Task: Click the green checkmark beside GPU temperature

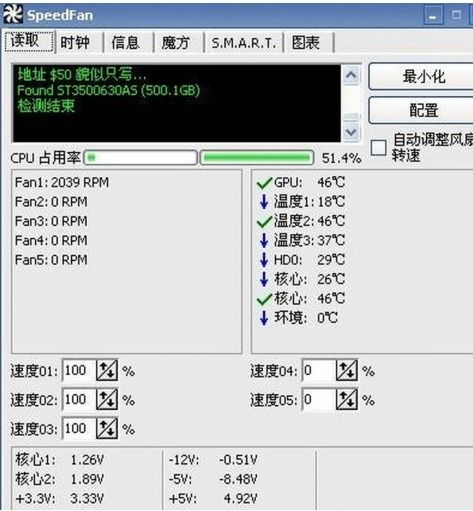Action: pos(264,183)
